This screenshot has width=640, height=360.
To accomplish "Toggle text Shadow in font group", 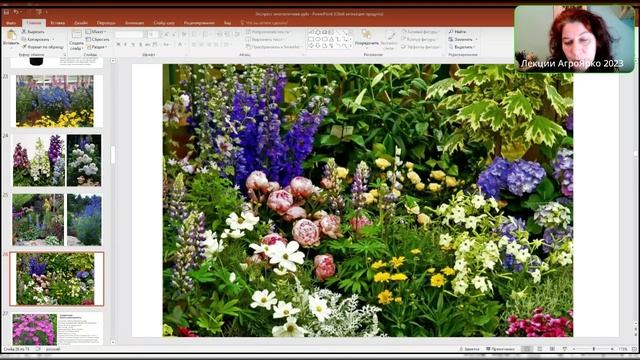I will (140, 44).
